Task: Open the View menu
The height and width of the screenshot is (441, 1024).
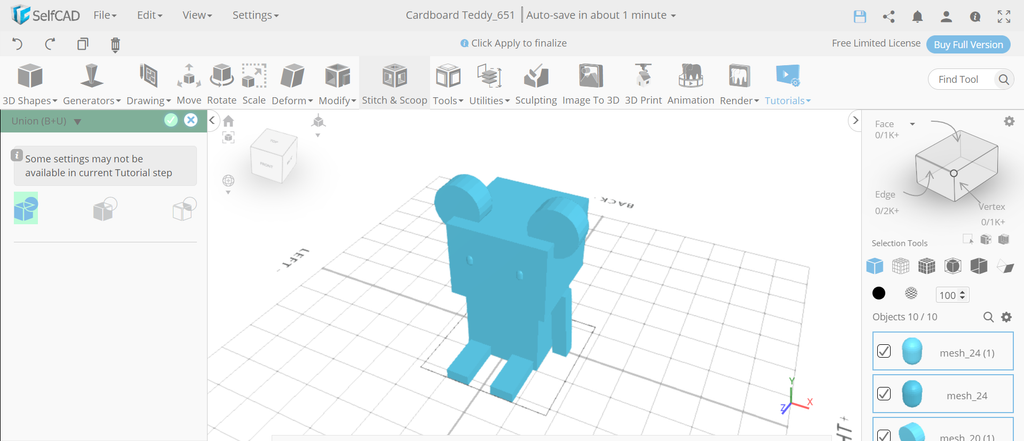Action: 197,15
